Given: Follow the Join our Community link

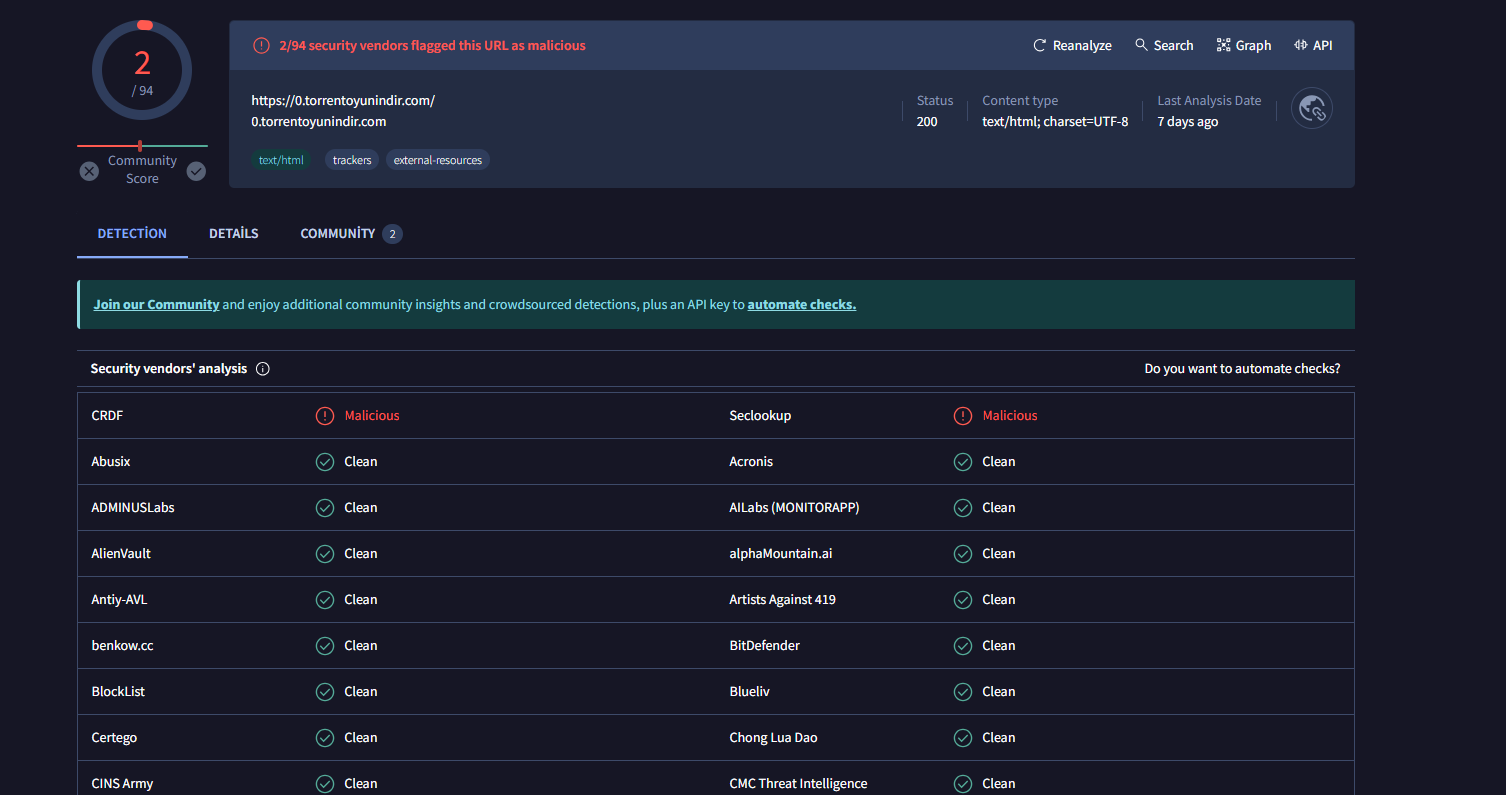Looking at the screenshot, I should [156, 304].
